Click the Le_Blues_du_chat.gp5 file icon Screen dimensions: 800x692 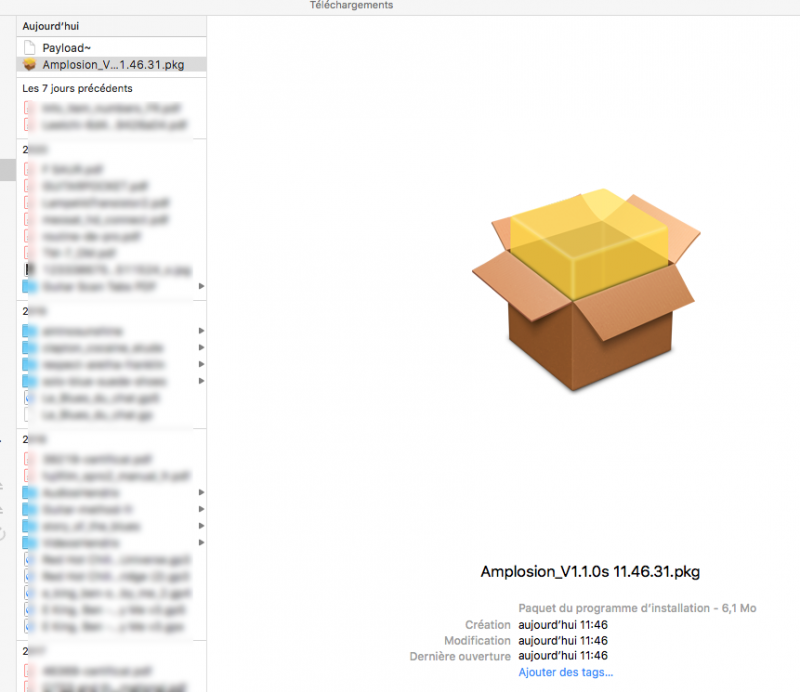29,397
